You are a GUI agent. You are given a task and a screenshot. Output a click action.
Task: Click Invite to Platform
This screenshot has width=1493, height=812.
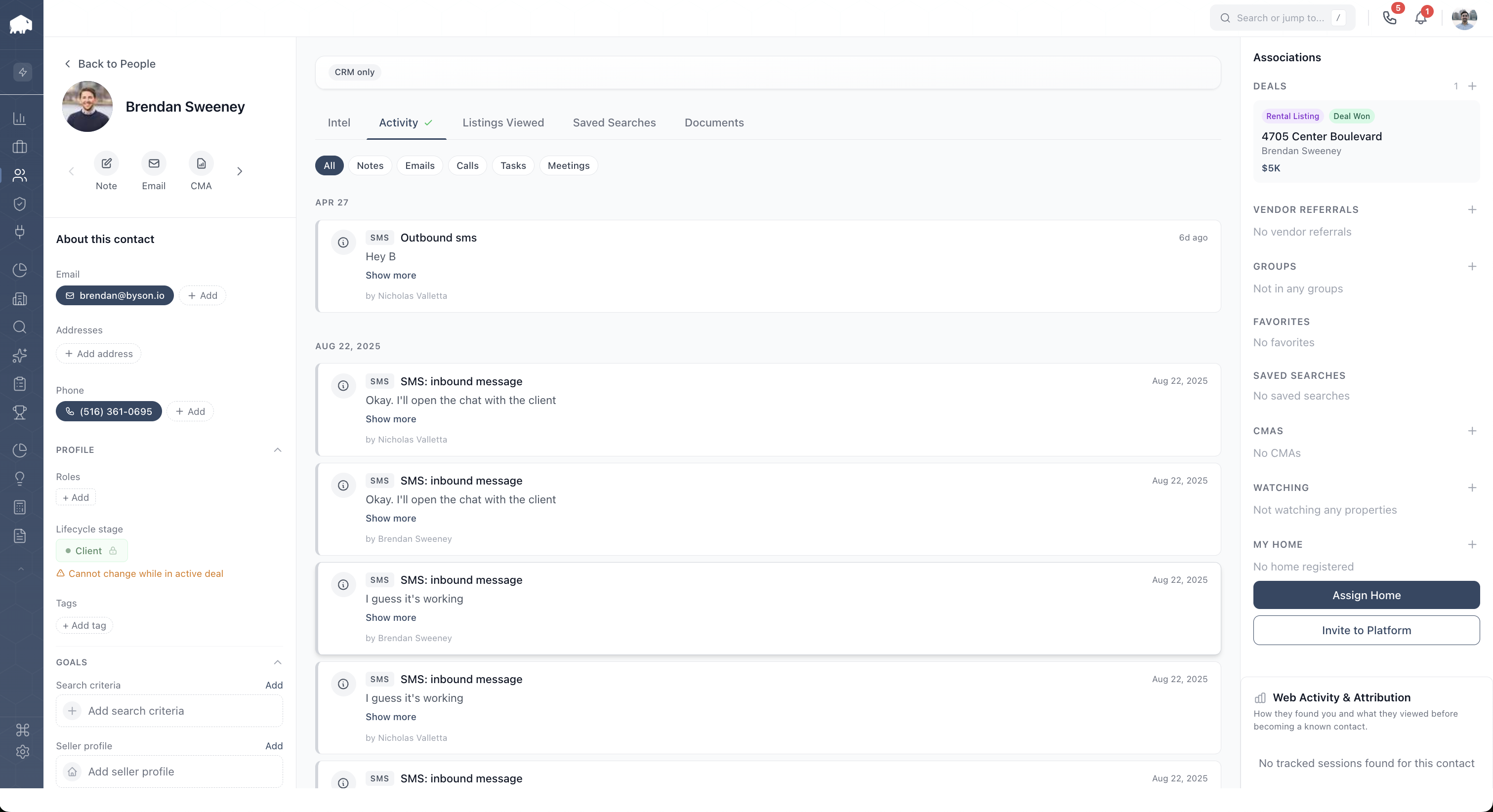coord(1366,630)
